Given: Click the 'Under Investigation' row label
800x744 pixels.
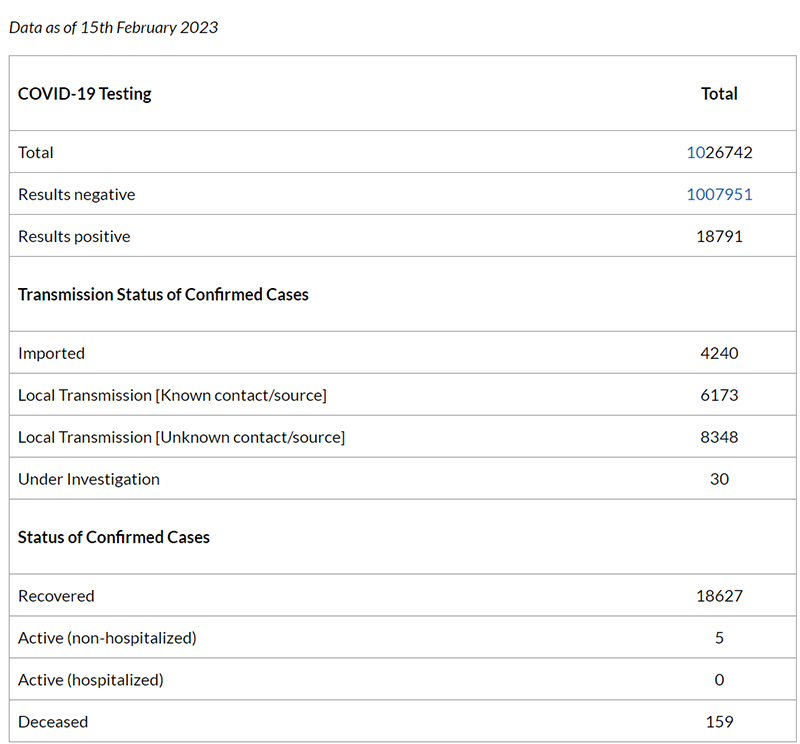Looking at the screenshot, I should pyautogui.click(x=89, y=479).
